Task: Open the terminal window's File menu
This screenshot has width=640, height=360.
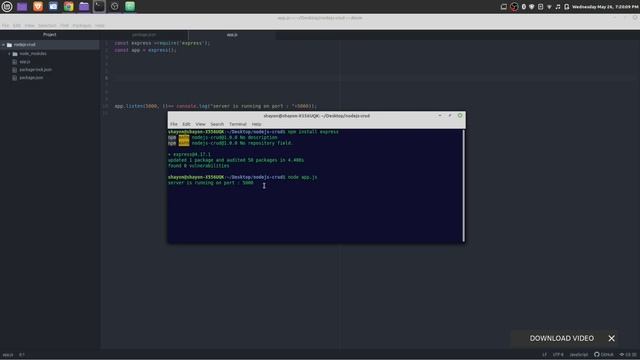Action: 174,124
